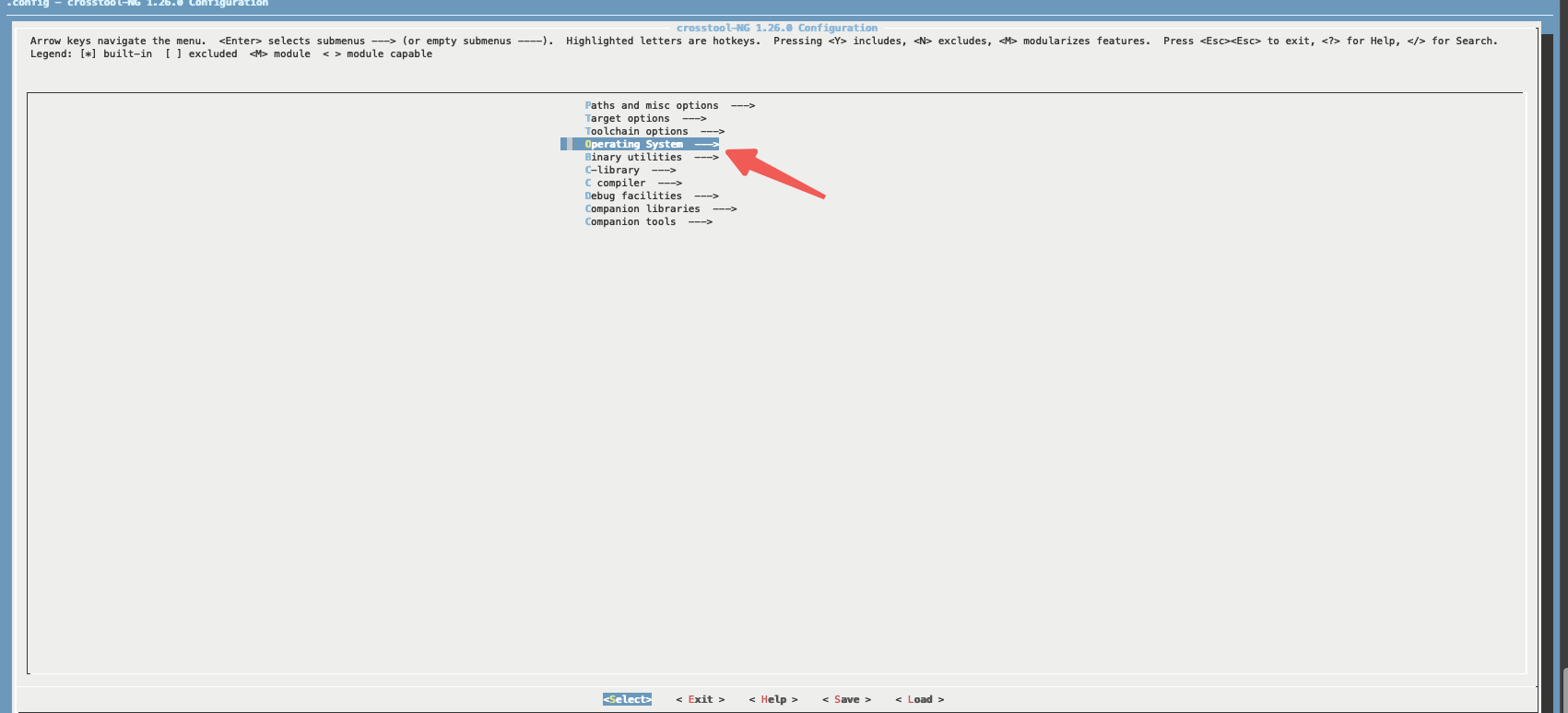Click the crosstool-NG 1.26.0 Configuration title

point(777,28)
